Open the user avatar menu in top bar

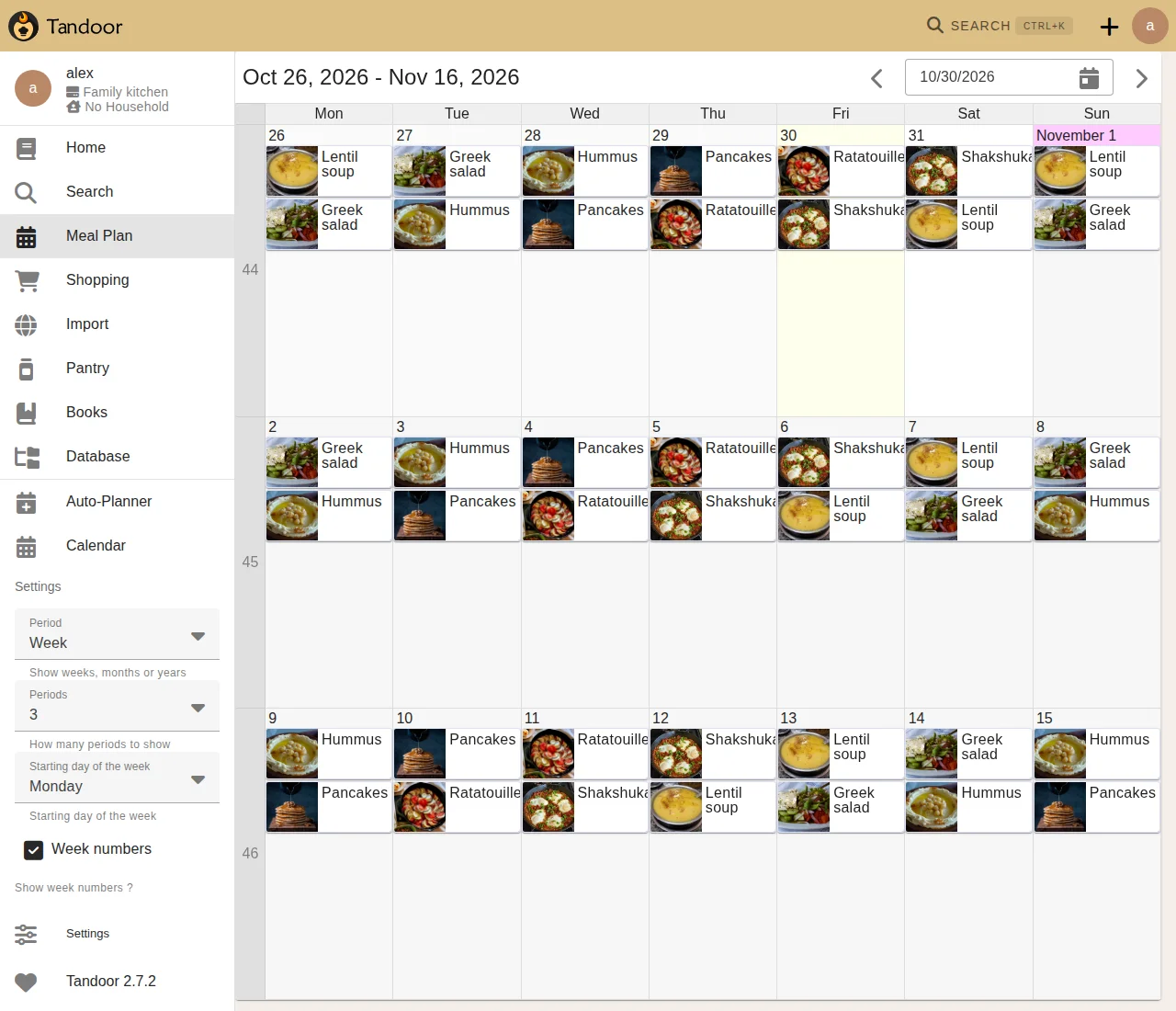pos(1150,26)
